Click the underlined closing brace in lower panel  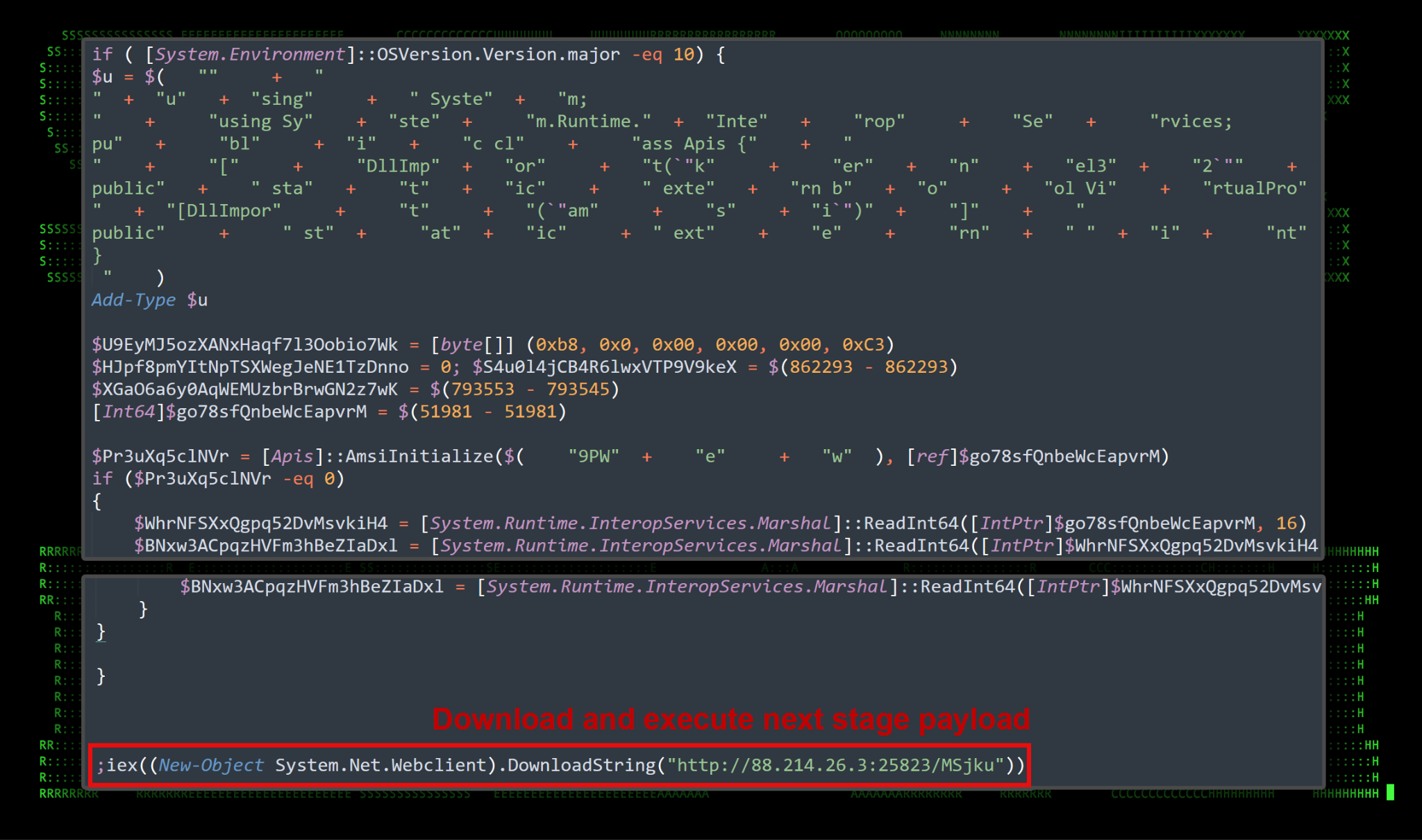coord(101,632)
